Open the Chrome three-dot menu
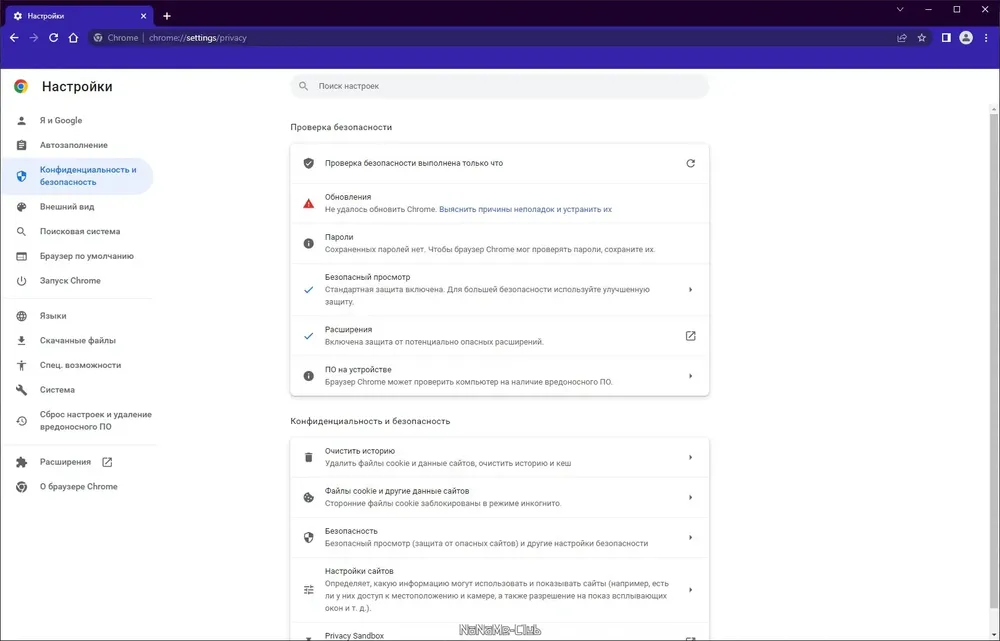This screenshot has height=641, width=1000. point(986,38)
